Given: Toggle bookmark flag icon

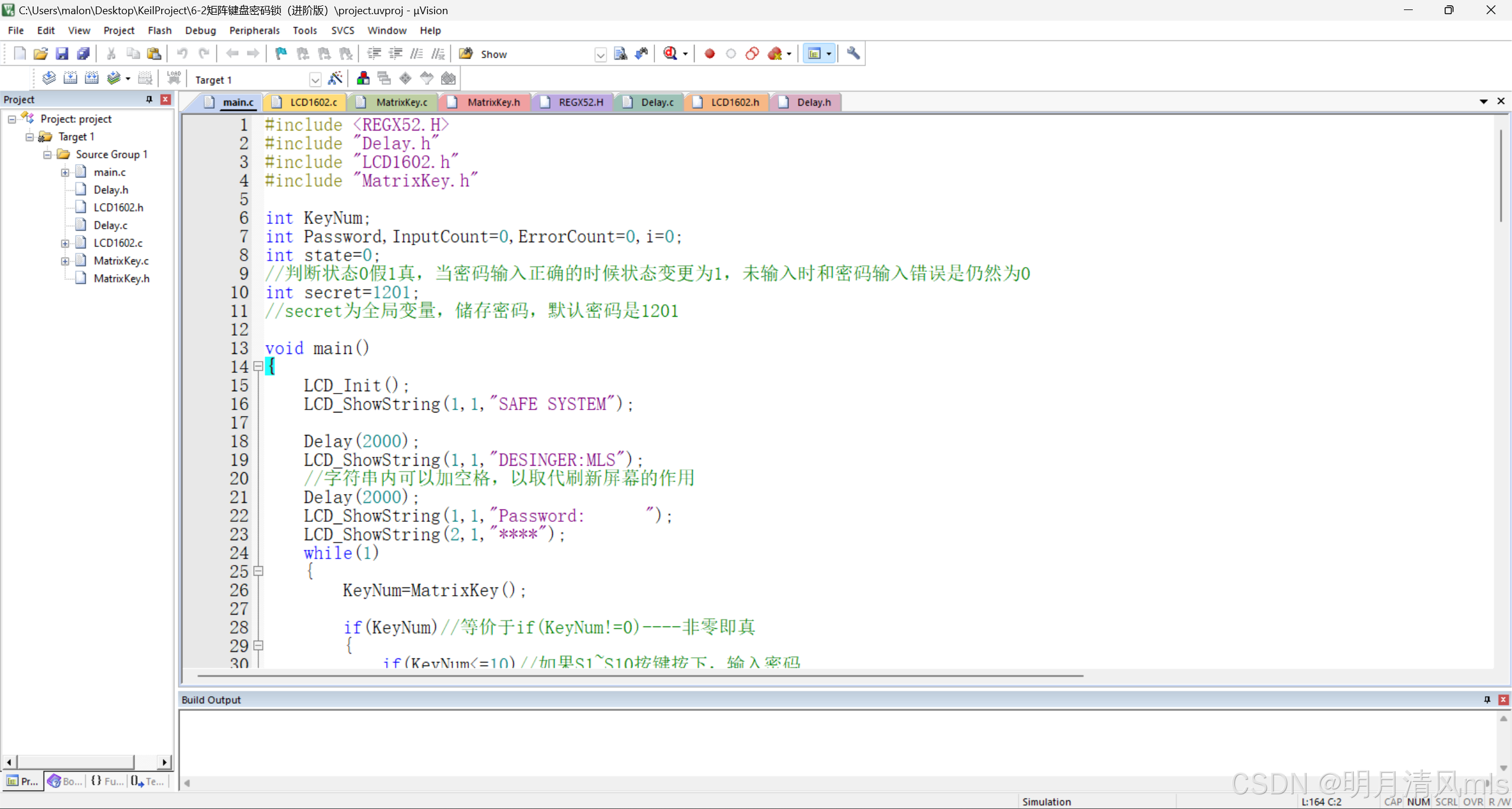Looking at the screenshot, I should (x=281, y=54).
